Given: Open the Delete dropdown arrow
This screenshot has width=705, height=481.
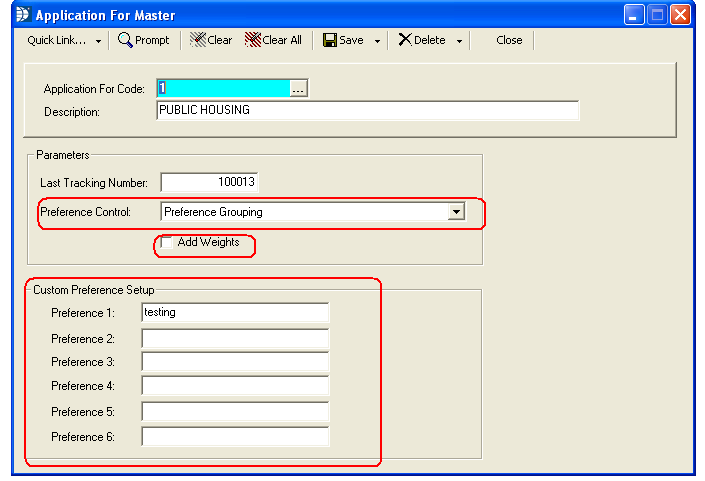Looking at the screenshot, I should [459, 41].
